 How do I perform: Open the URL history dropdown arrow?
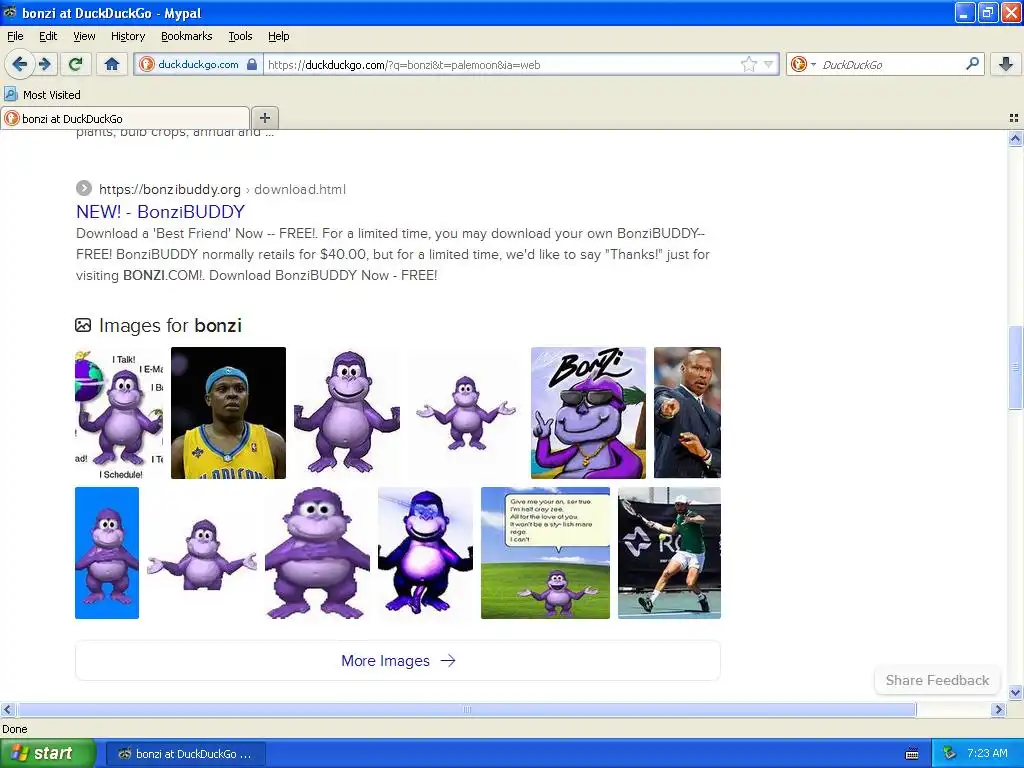[769, 64]
